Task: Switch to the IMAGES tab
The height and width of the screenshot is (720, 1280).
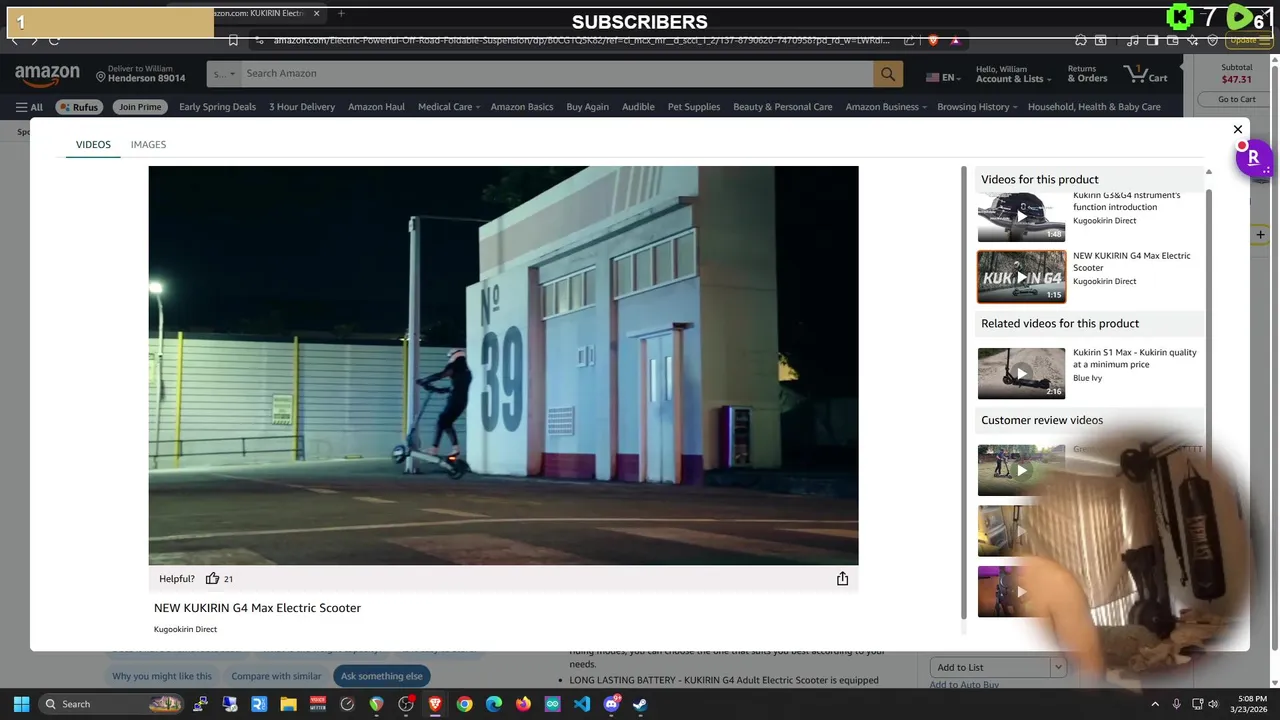Action: 148,145
